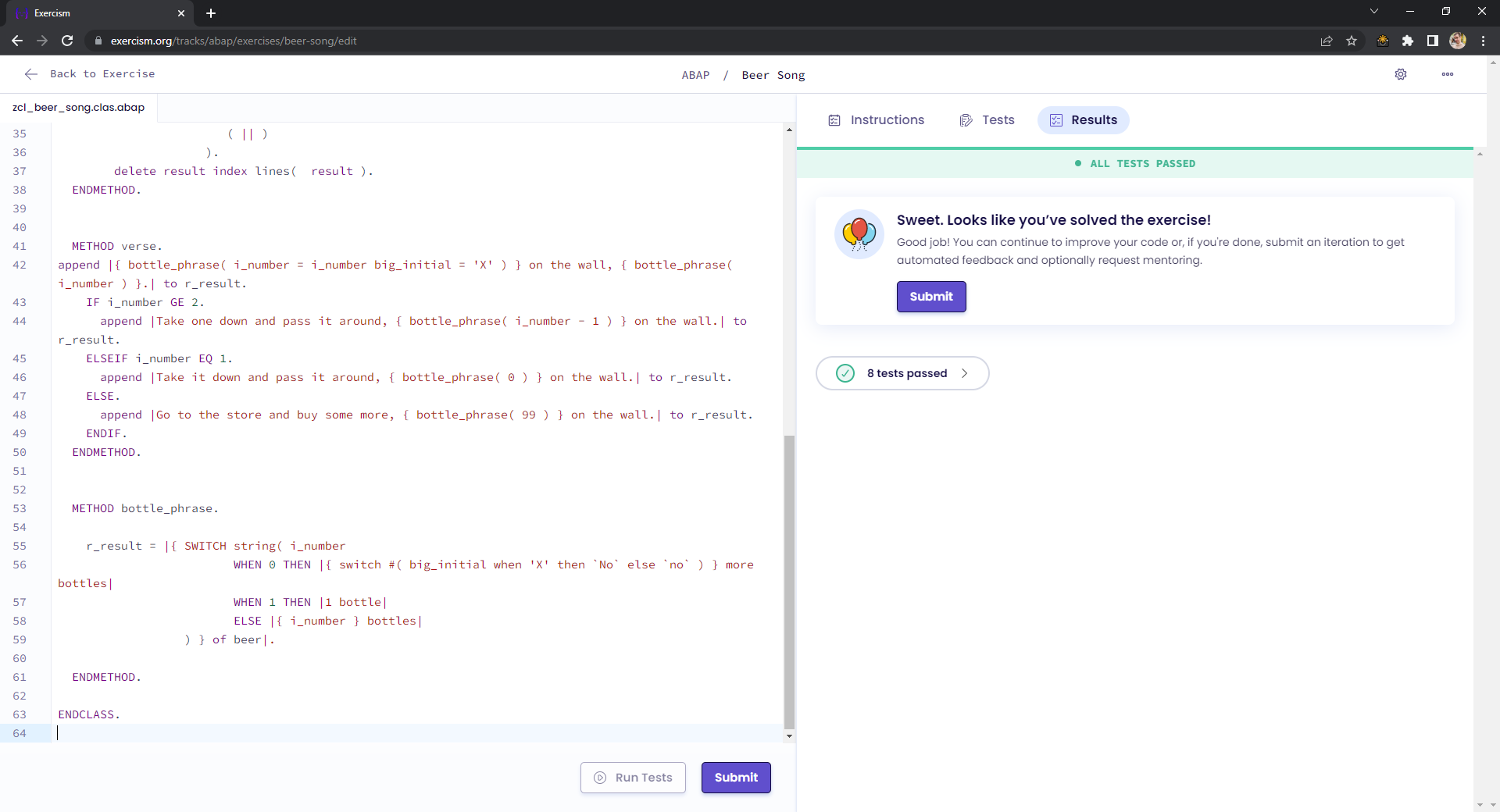Open the browser extensions puzzle icon
Screen dimensions: 1500x812
click(x=1408, y=41)
